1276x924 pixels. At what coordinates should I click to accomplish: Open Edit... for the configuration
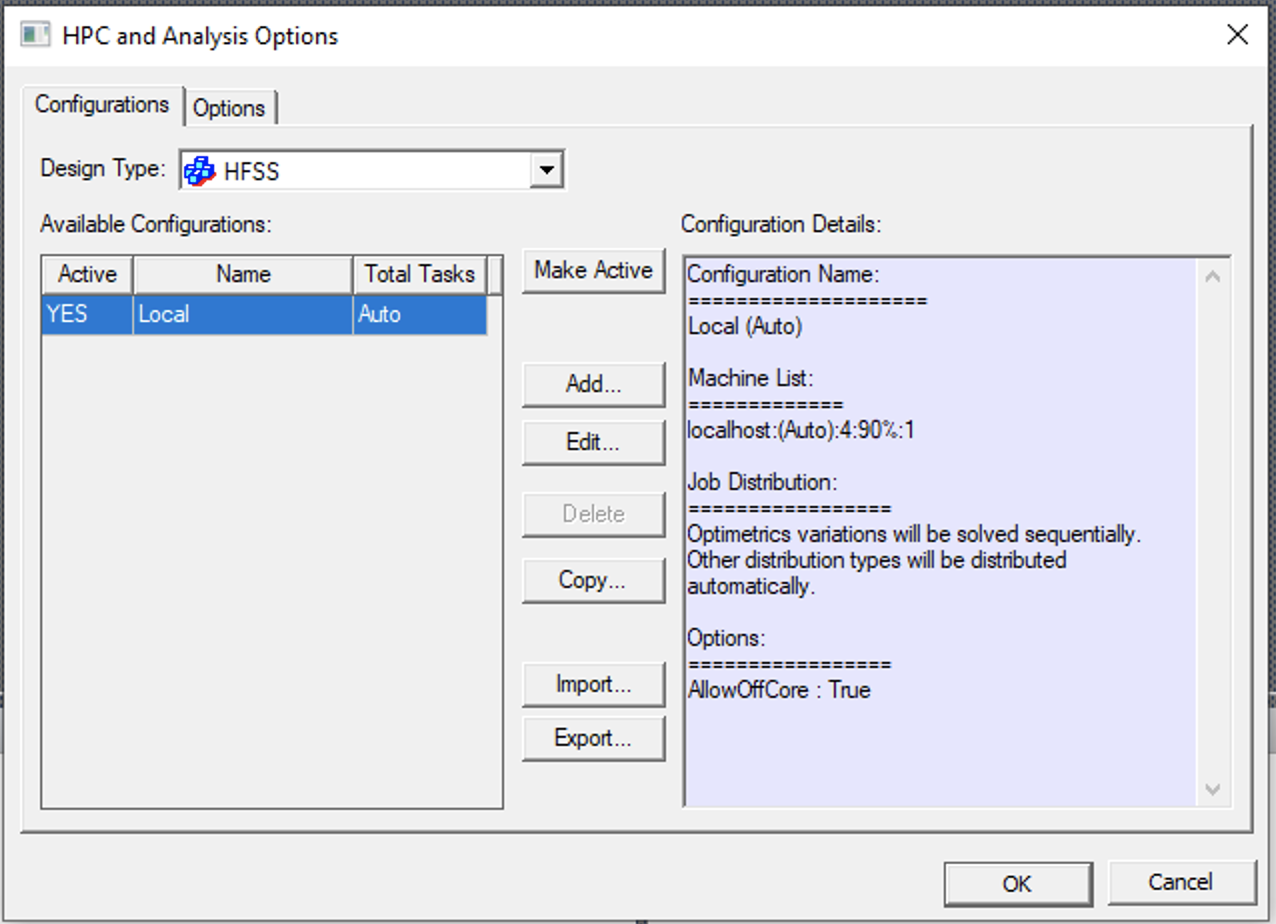[x=593, y=442]
